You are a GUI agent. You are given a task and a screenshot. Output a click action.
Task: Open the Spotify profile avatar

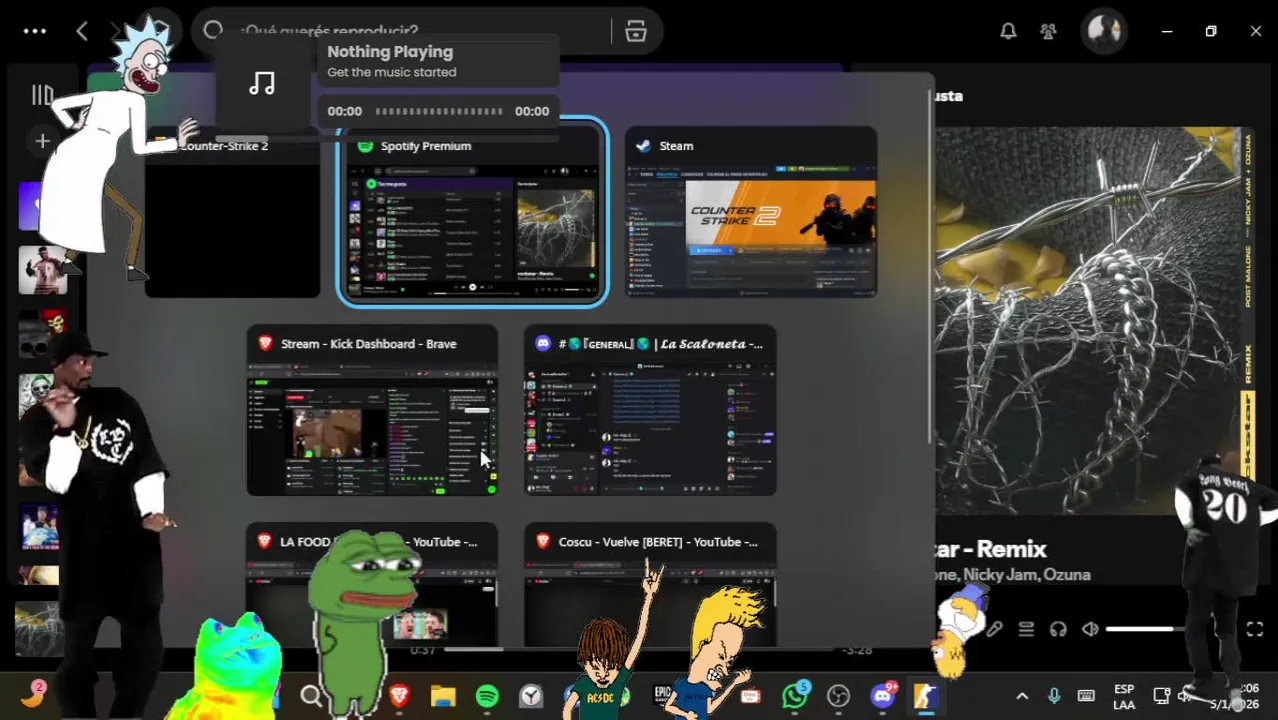tap(1104, 31)
